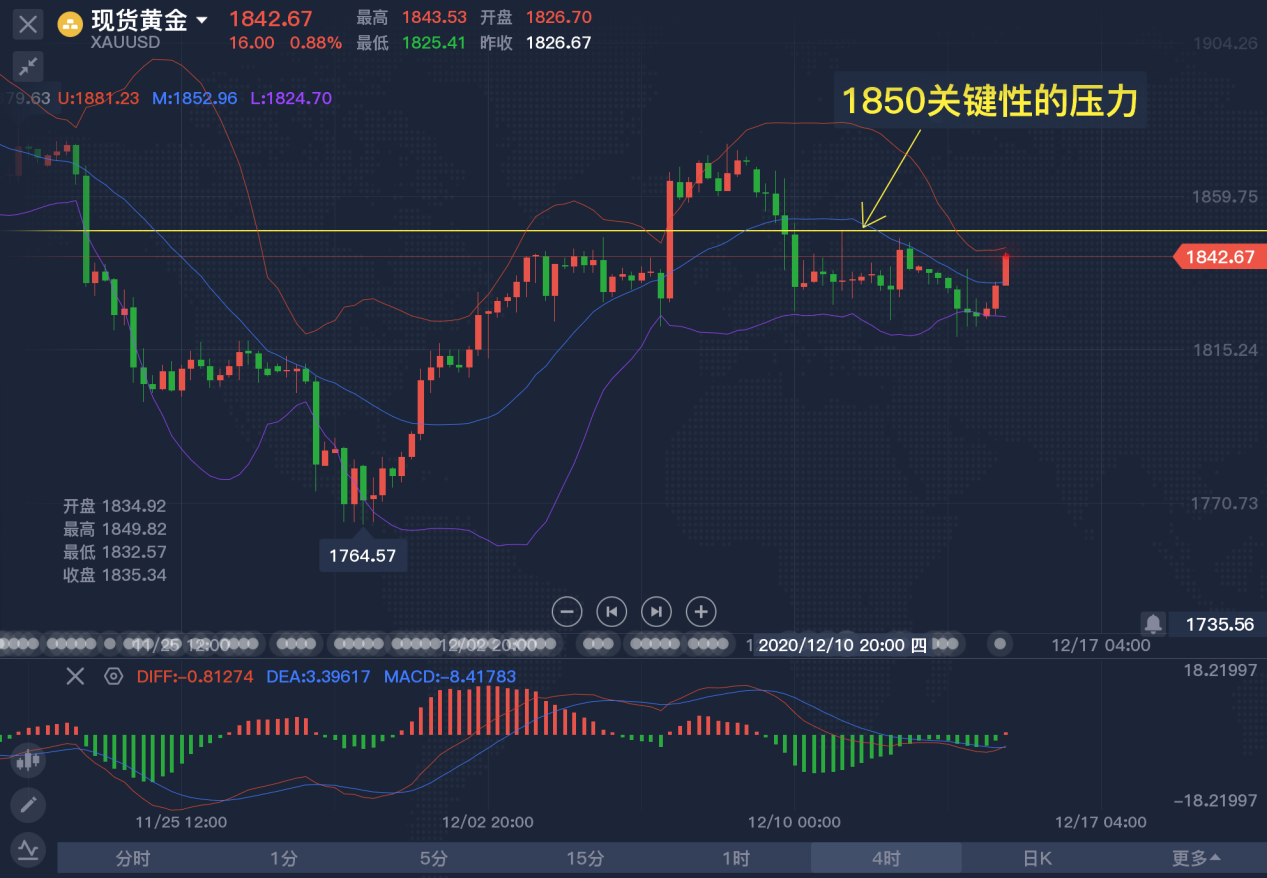Expand the 更多 timeframe options
Viewport: 1267px width, 878px height.
click(x=1196, y=858)
